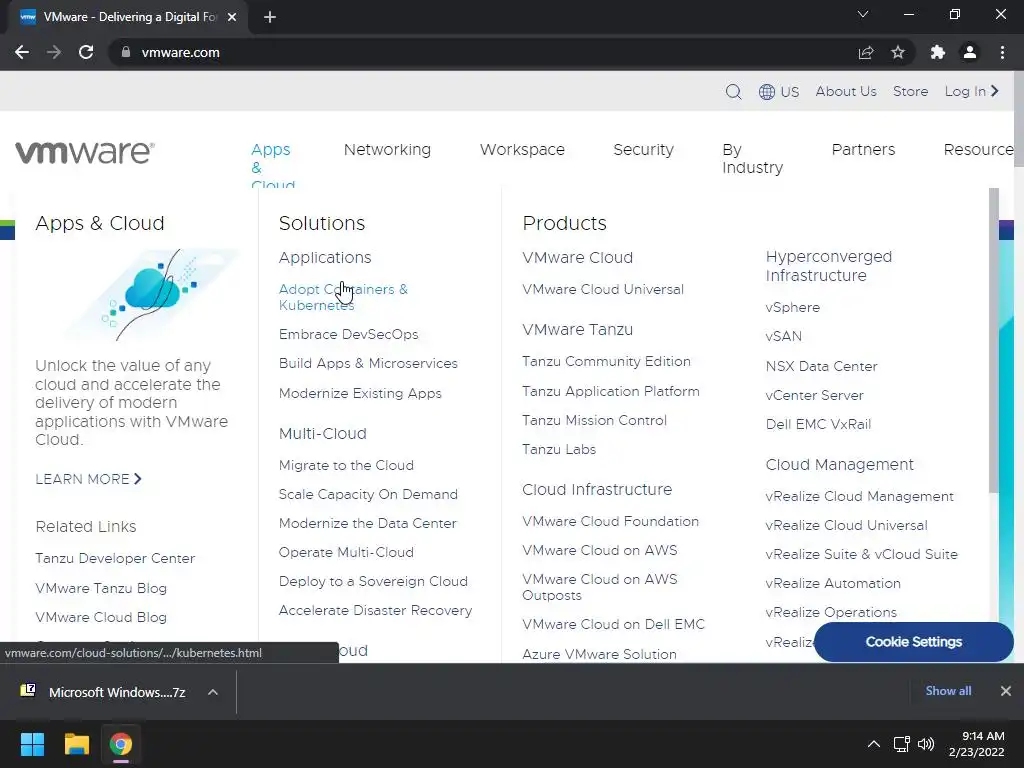Close the VMware tab
The width and height of the screenshot is (1024, 768).
[x=232, y=17]
